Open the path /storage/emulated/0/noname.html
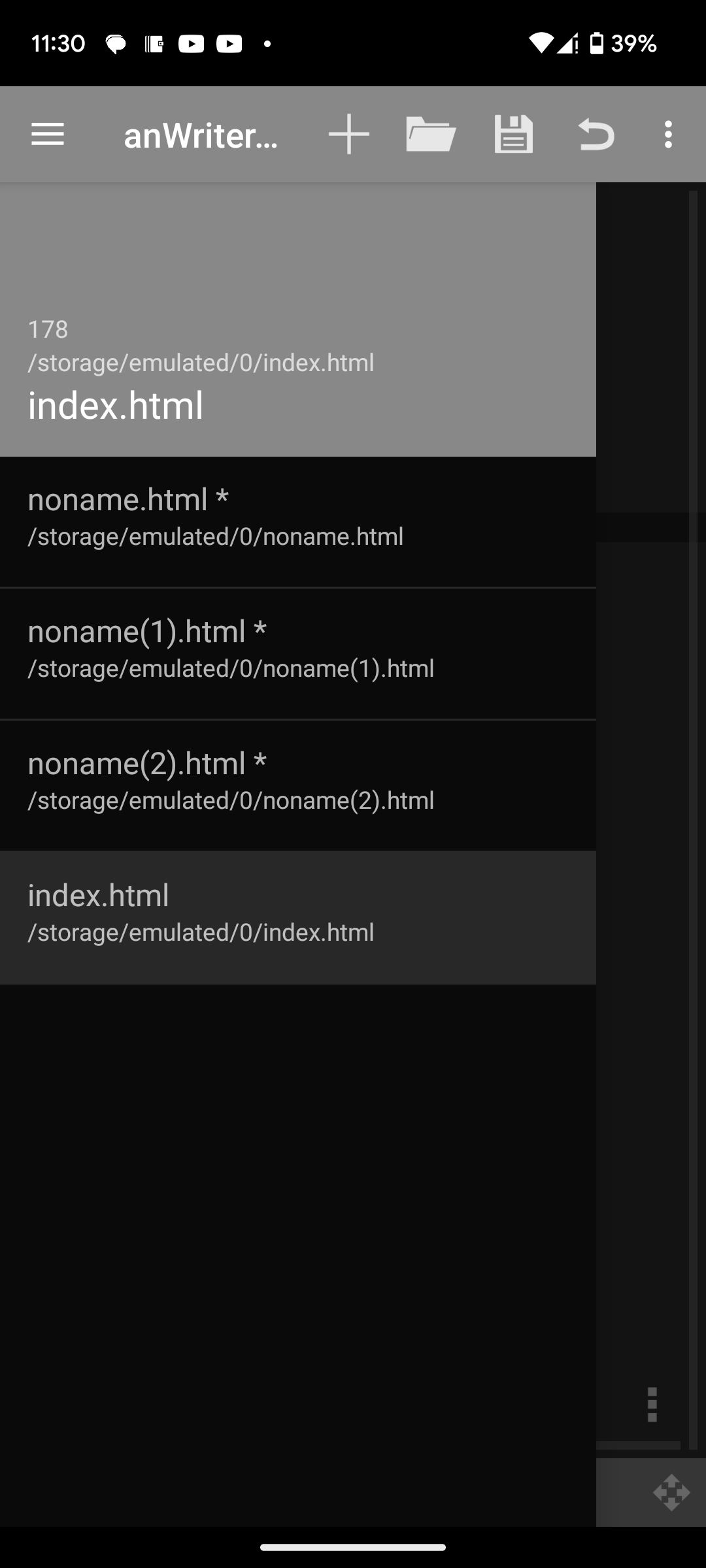Image resolution: width=706 pixels, height=1568 pixels. pyautogui.click(x=215, y=536)
